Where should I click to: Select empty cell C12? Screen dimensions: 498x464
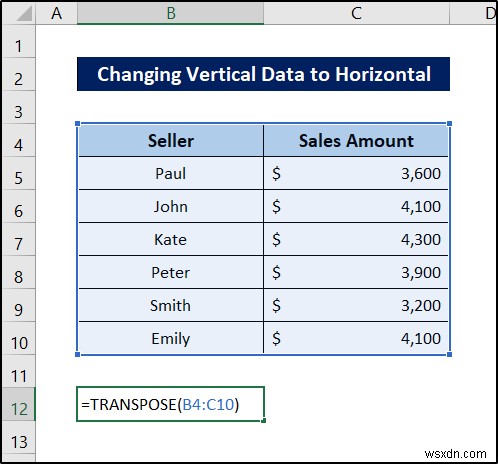356,404
